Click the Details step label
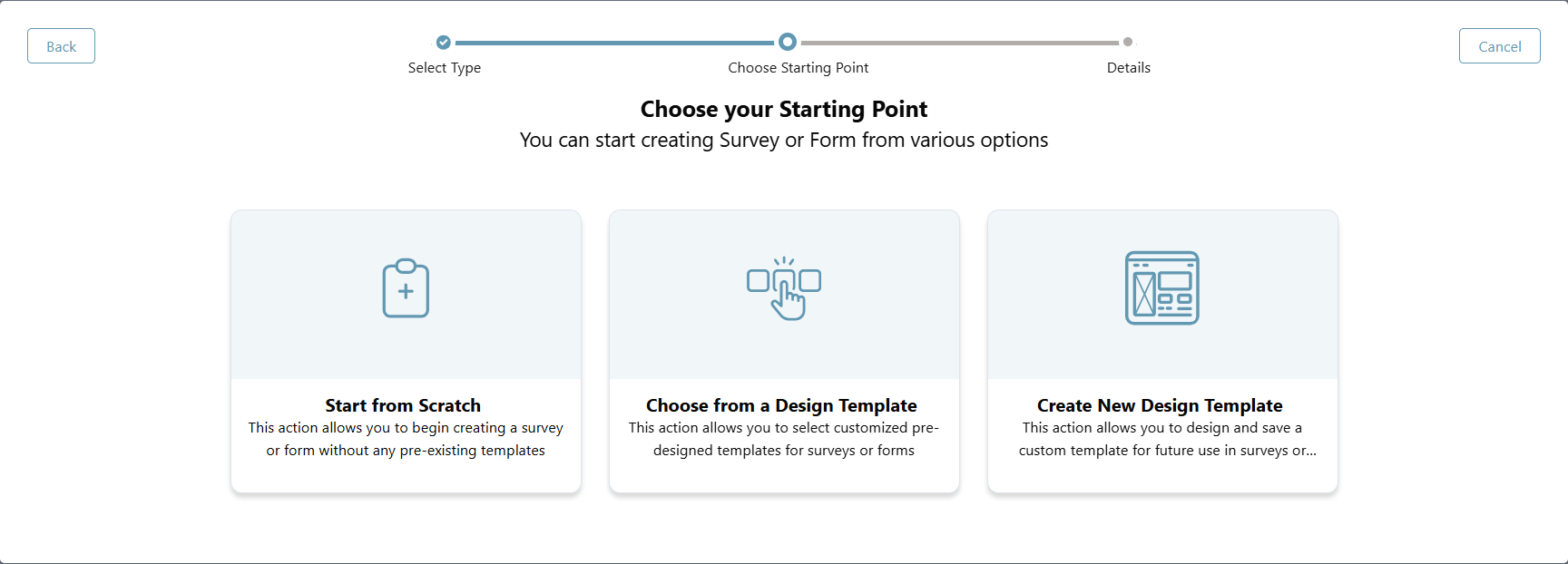Screen dimensions: 1568x564 tap(1128, 67)
